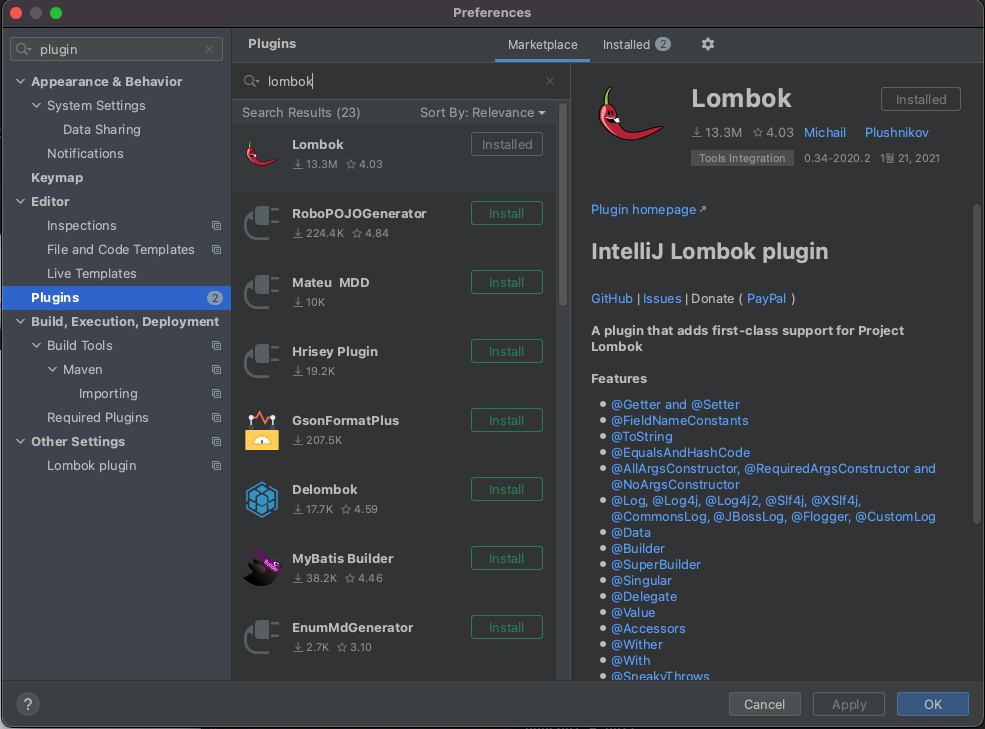Image resolution: width=985 pixels, height=729 pixels.
Task: Click the project-level icon beside Build Tools
Action: coord(216,346)
